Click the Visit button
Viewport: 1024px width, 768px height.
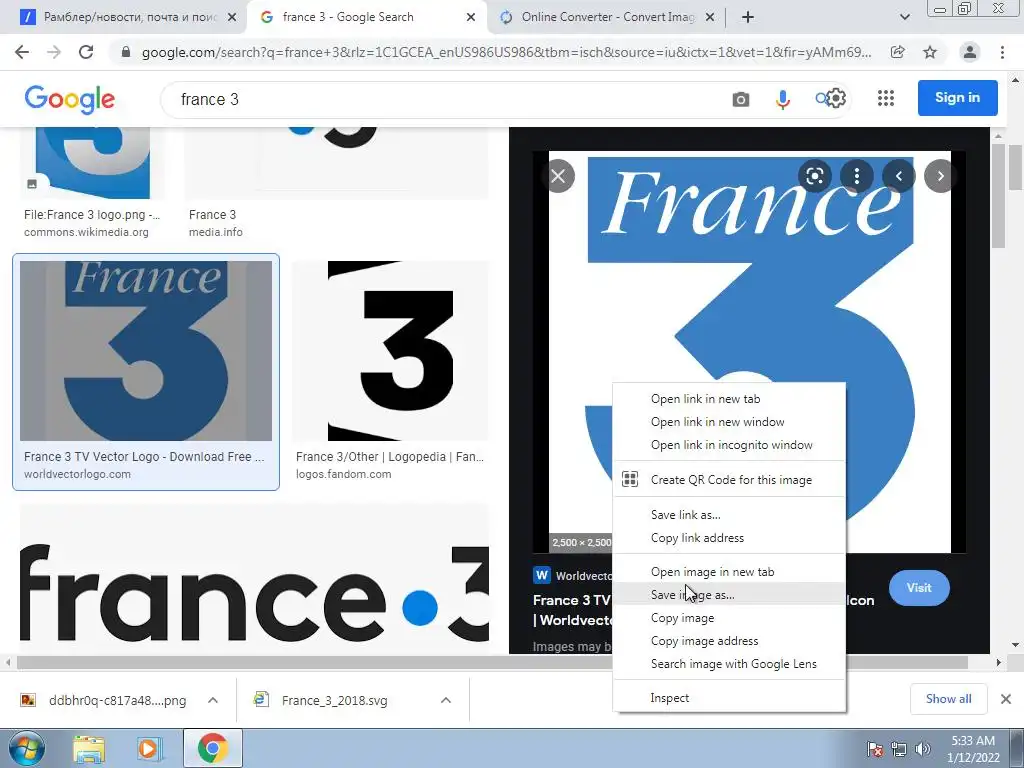[x=919, y=588]
